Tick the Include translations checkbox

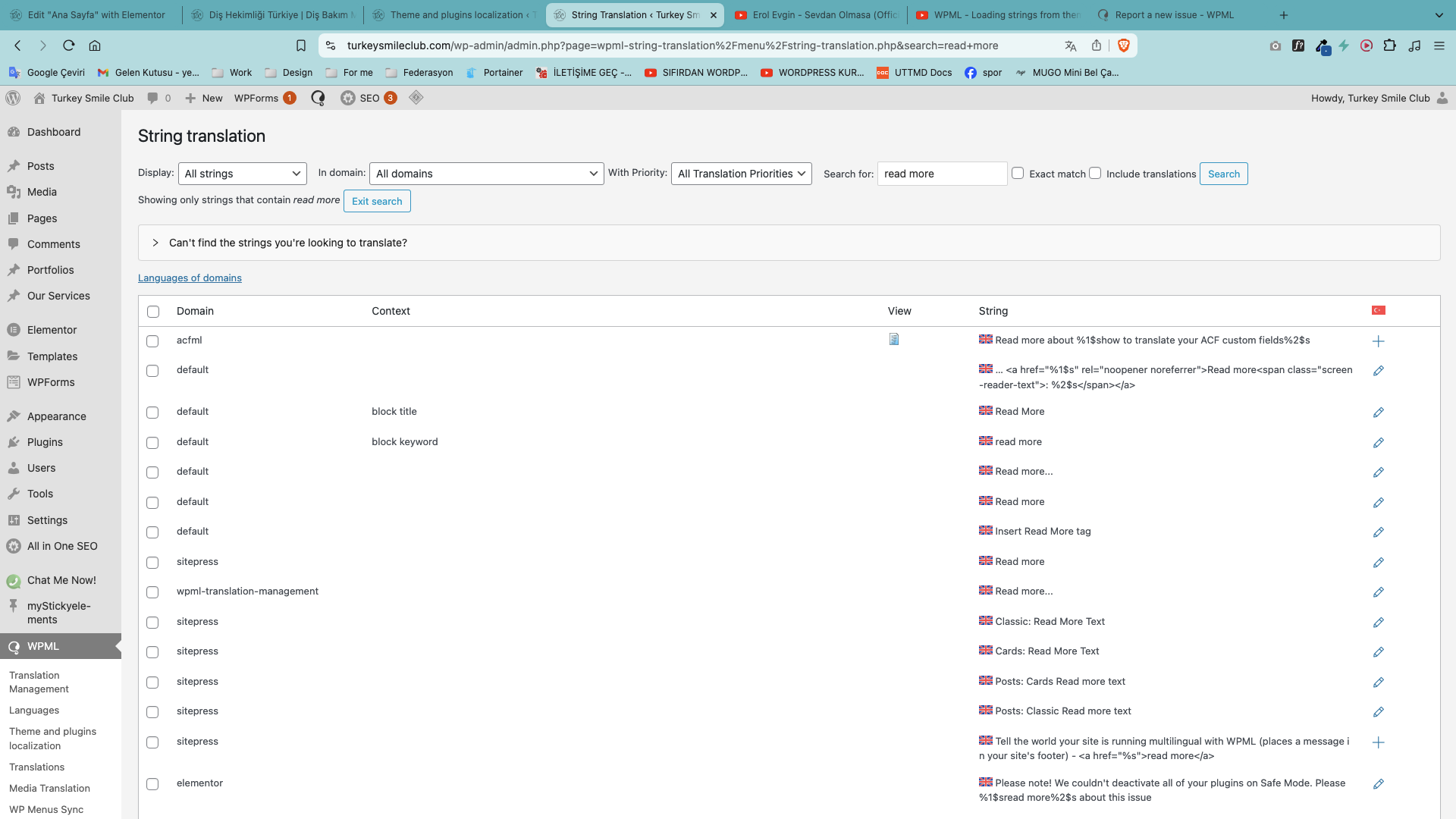pyautogui.click(x=1095, y=174)
